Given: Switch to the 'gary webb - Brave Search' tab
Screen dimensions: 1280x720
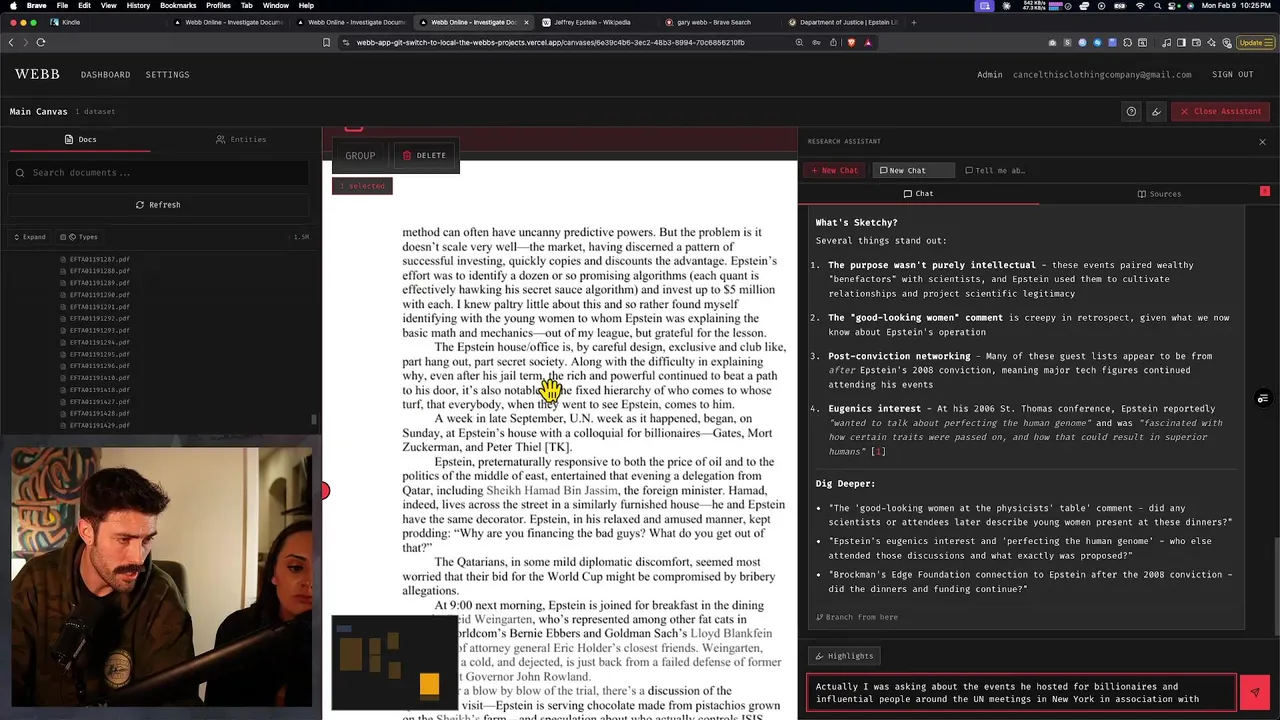Looking at the screenshot, I should coord(714,22).
